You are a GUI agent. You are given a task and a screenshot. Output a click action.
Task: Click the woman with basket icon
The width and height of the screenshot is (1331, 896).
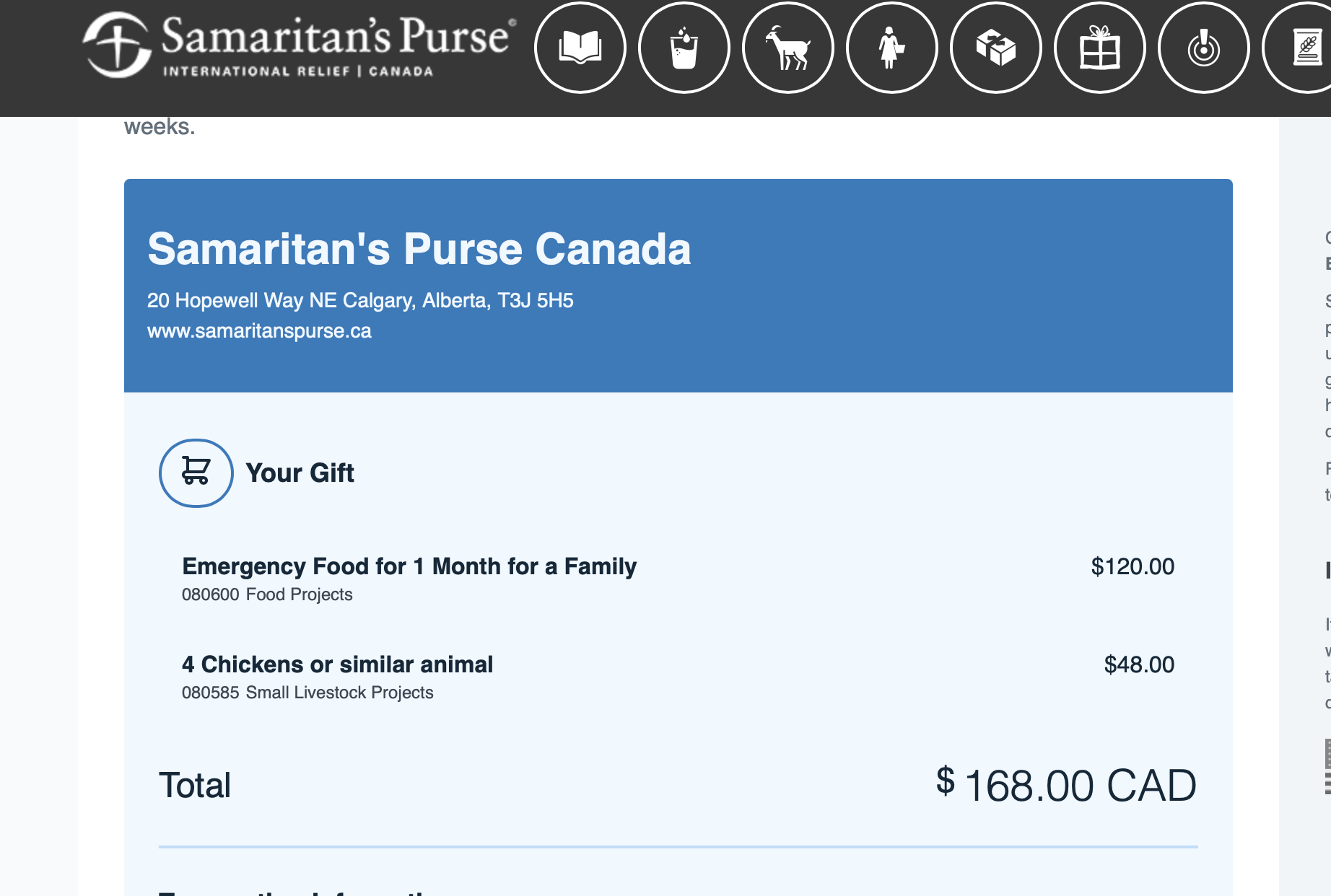pyautogui.click(x=891, y=48)
